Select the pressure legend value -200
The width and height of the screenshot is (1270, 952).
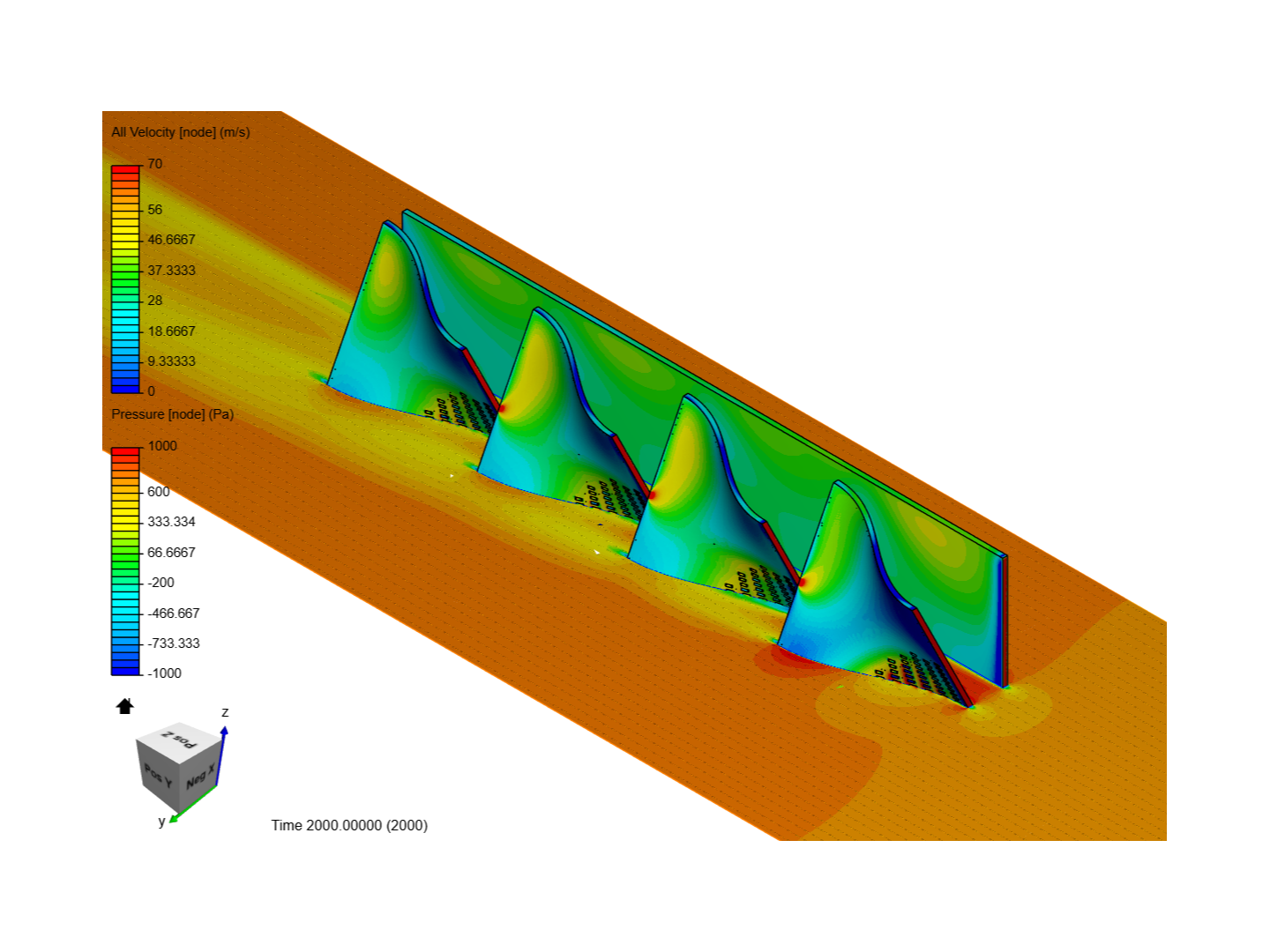161,583
